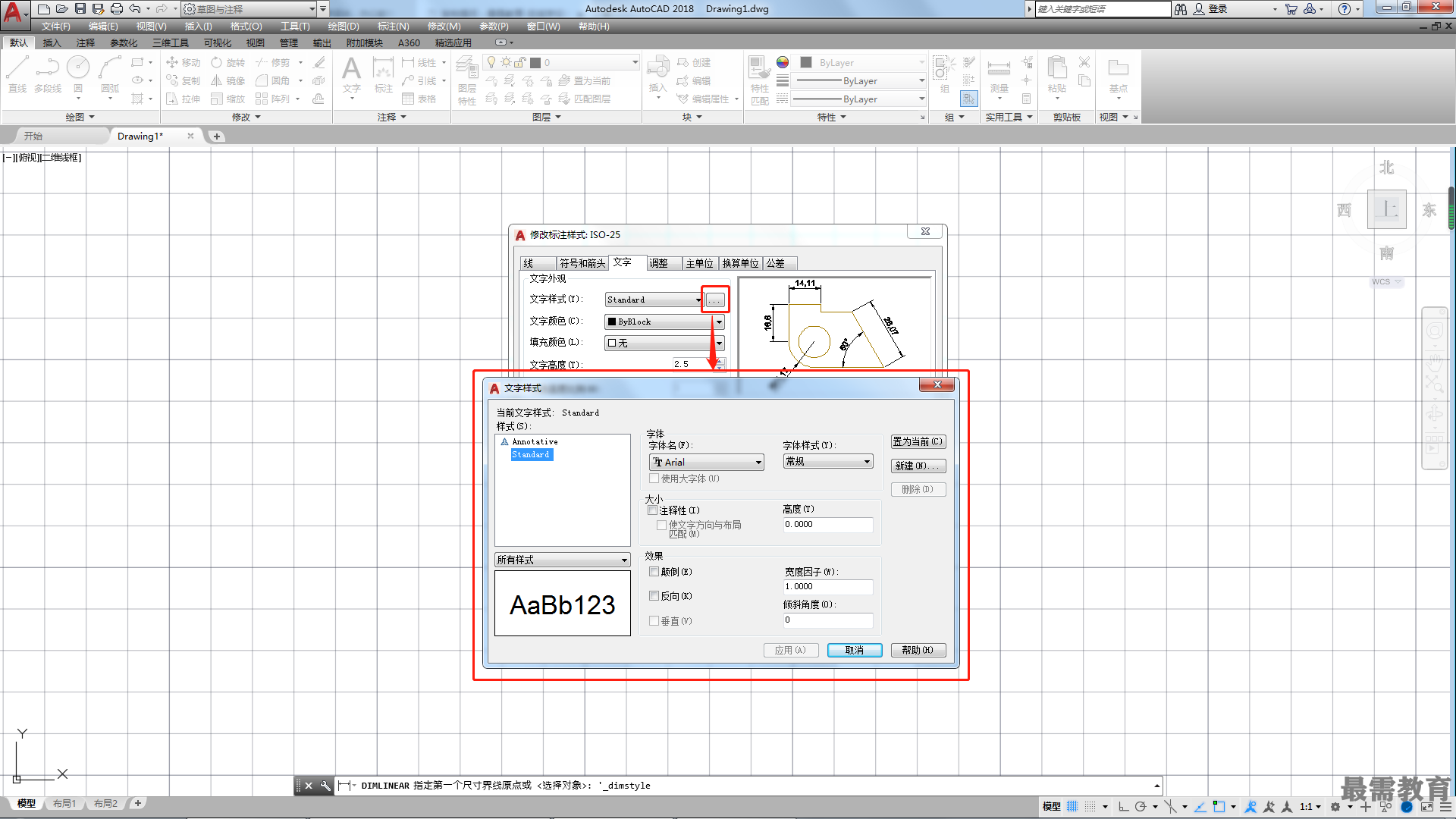Click the Dimension (标注) tool icon
This screenshot has width=1456, height=819.
pyautogui.click(x=384, y=74)
